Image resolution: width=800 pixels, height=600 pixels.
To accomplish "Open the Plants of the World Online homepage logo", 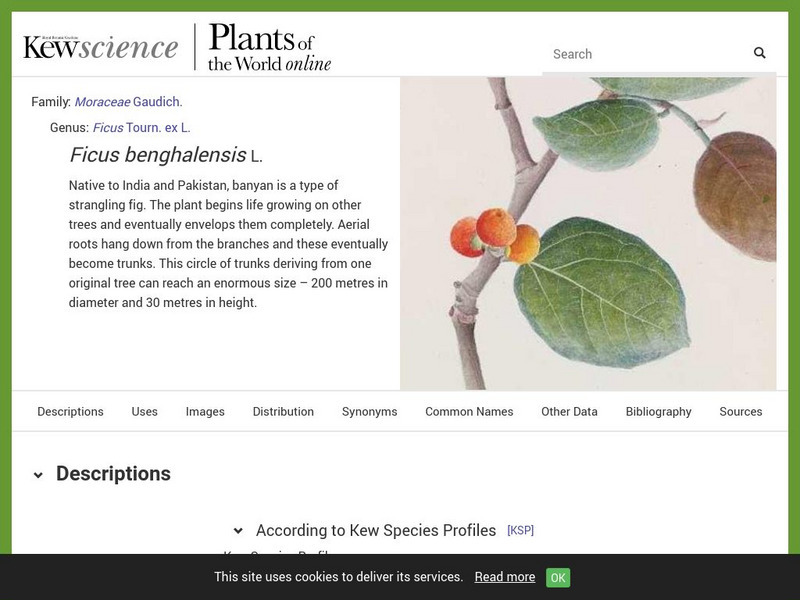I will coord(271,47).
